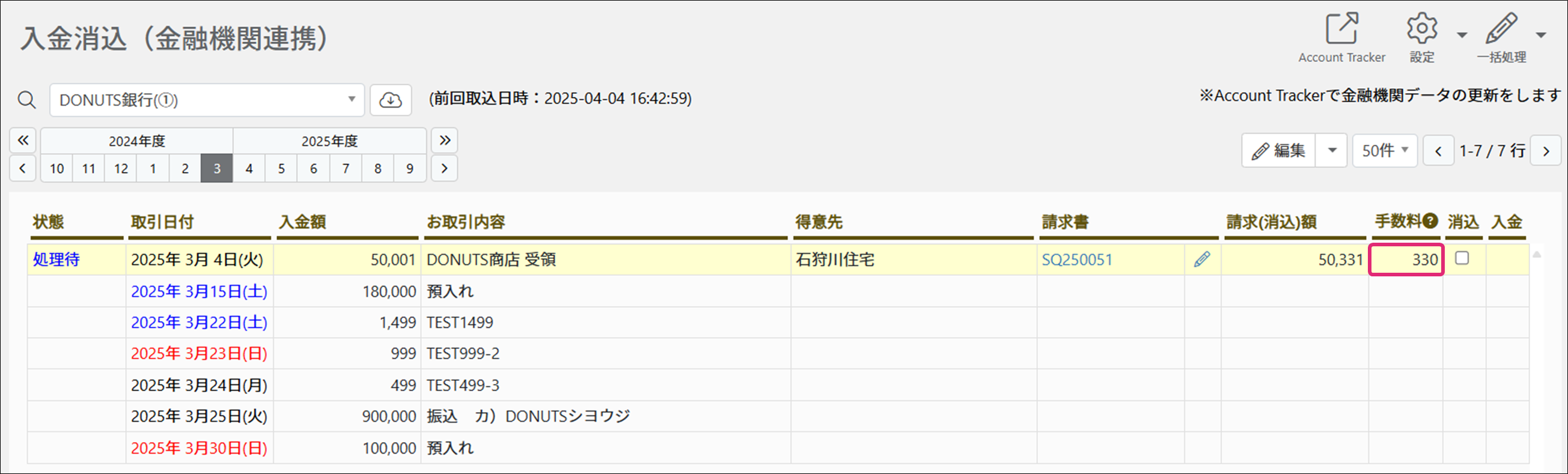Open Account Tracker external link icon
The image size is (1568, 474).
click(x=1341, y=29)
